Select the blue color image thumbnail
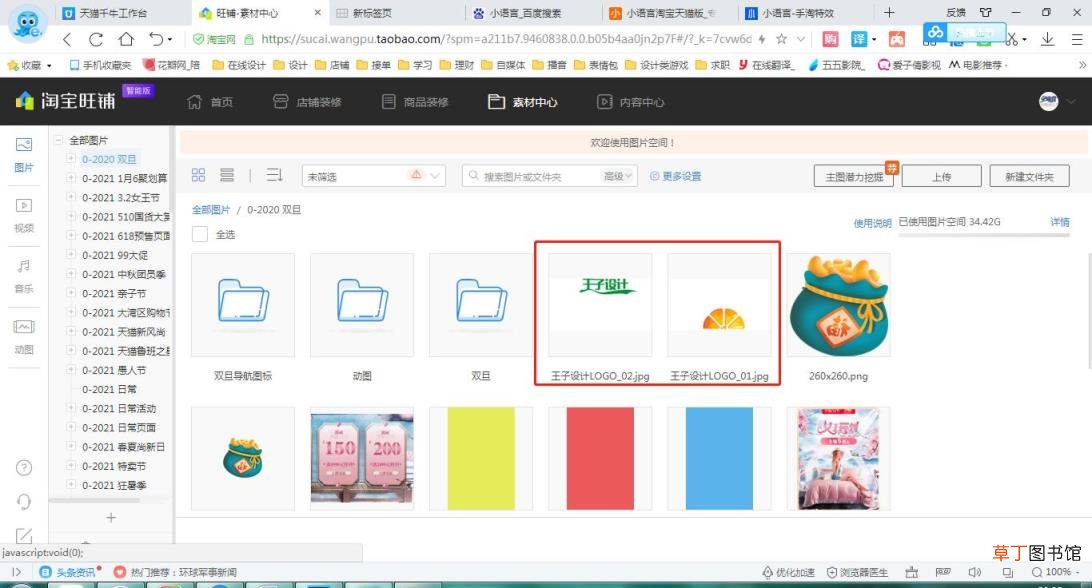 (x=719, y=458)
